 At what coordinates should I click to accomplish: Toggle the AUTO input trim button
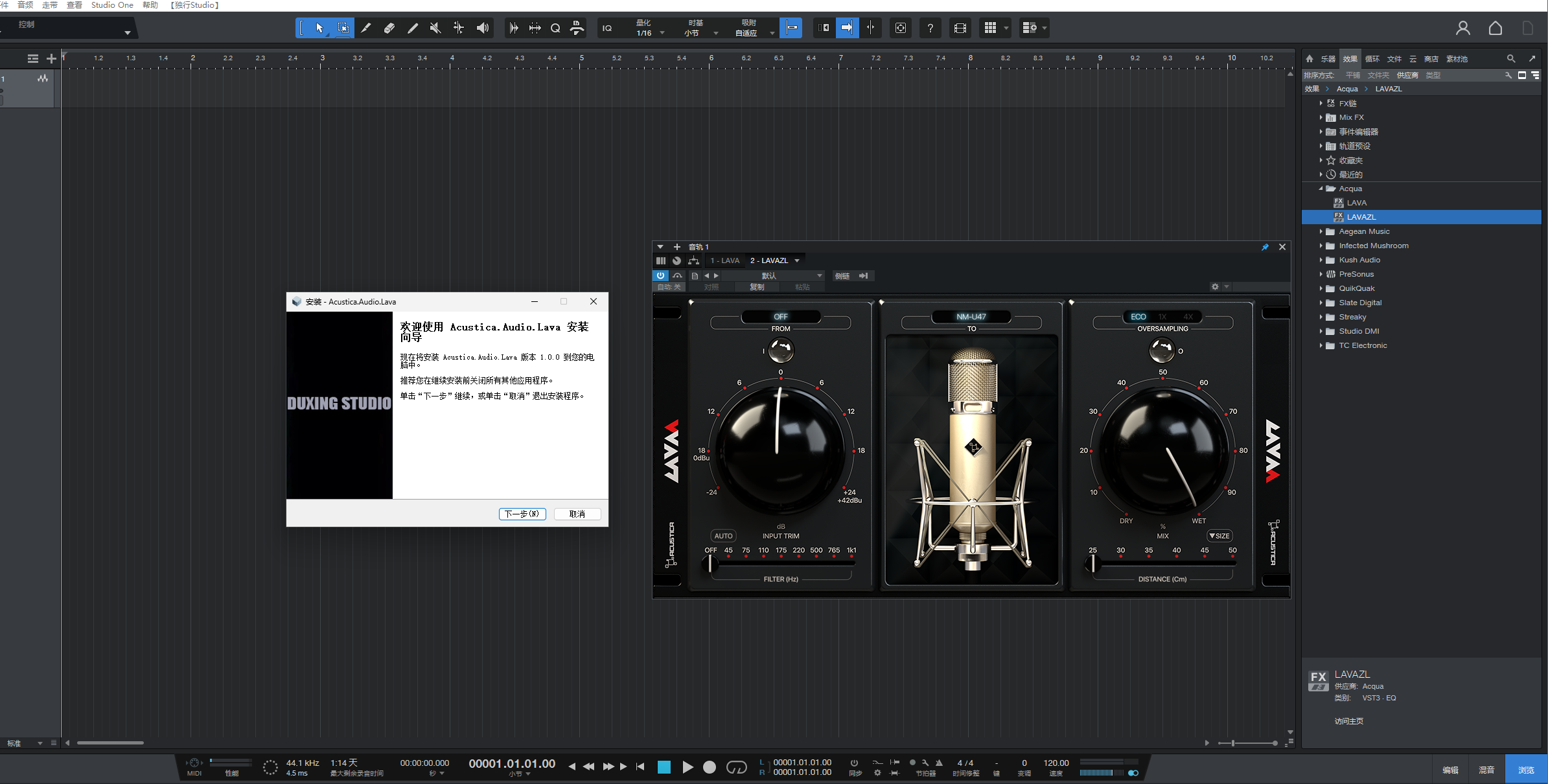[x=723, y=536]
